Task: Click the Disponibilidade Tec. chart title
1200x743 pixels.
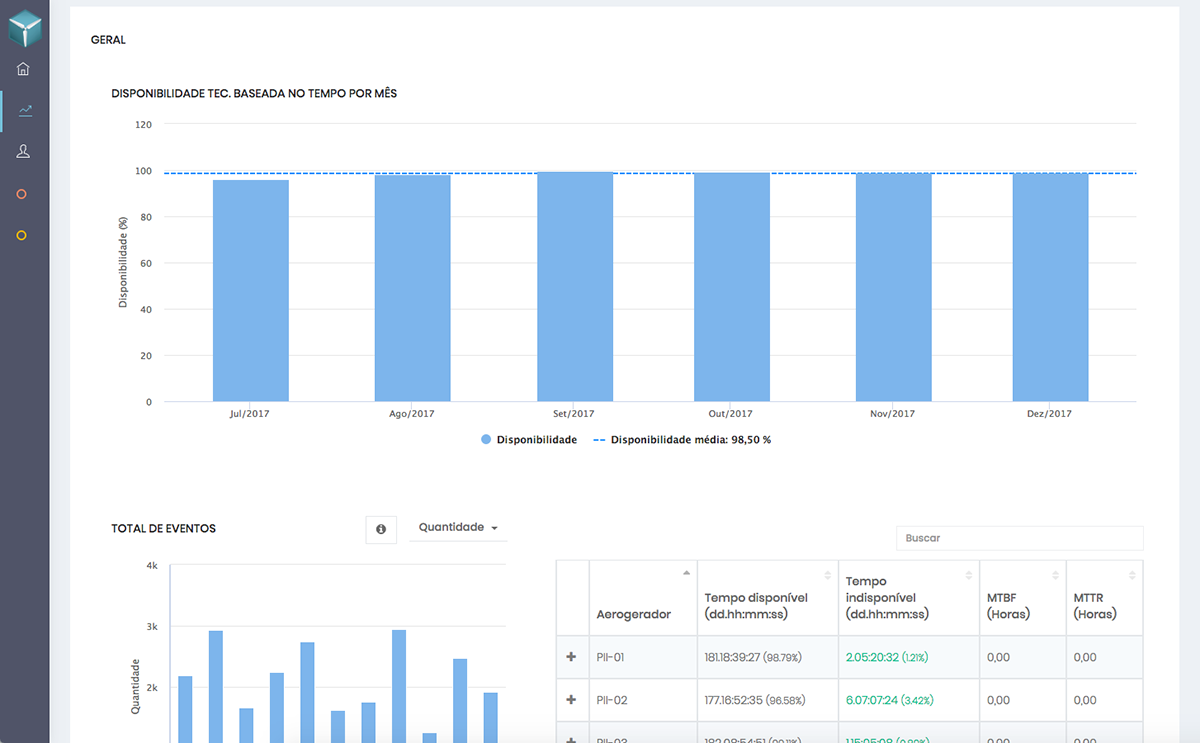Action: [x=254, y=93]
